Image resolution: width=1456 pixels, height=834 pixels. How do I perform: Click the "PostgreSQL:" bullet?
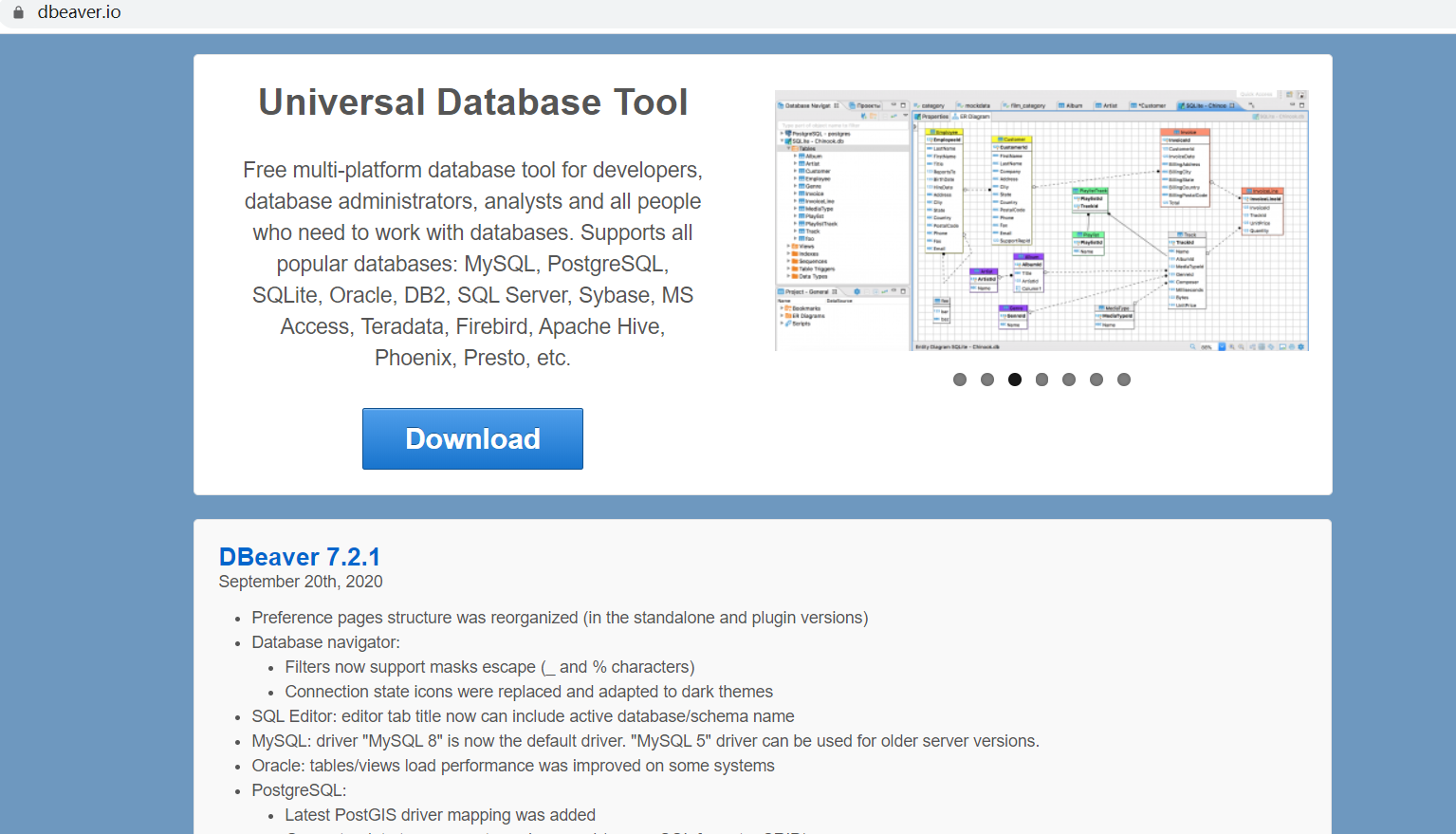299,790
